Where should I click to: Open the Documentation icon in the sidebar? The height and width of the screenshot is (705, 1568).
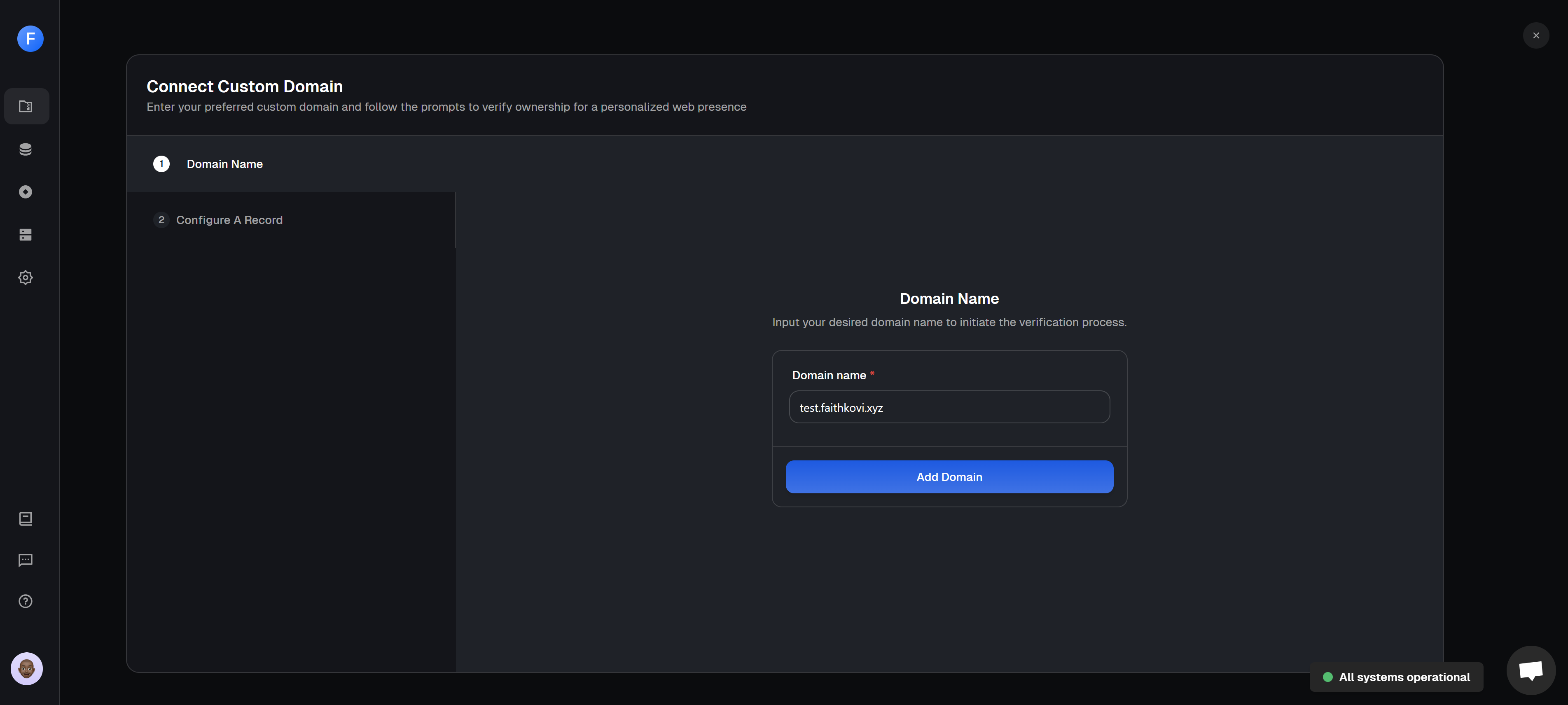pyautogui.click(x=25, y=519)
